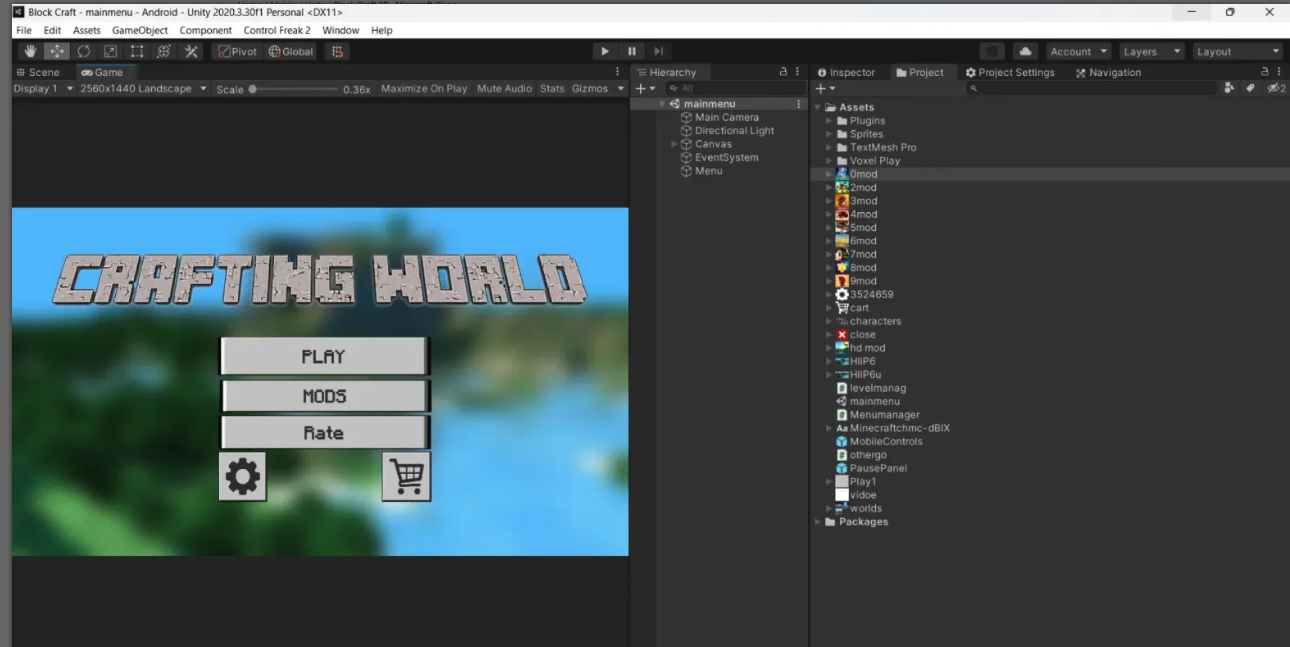Select the combined Transform tool
Image resolution: width=1290 pixels, height=647 pixels.
[x=164, y=51]
